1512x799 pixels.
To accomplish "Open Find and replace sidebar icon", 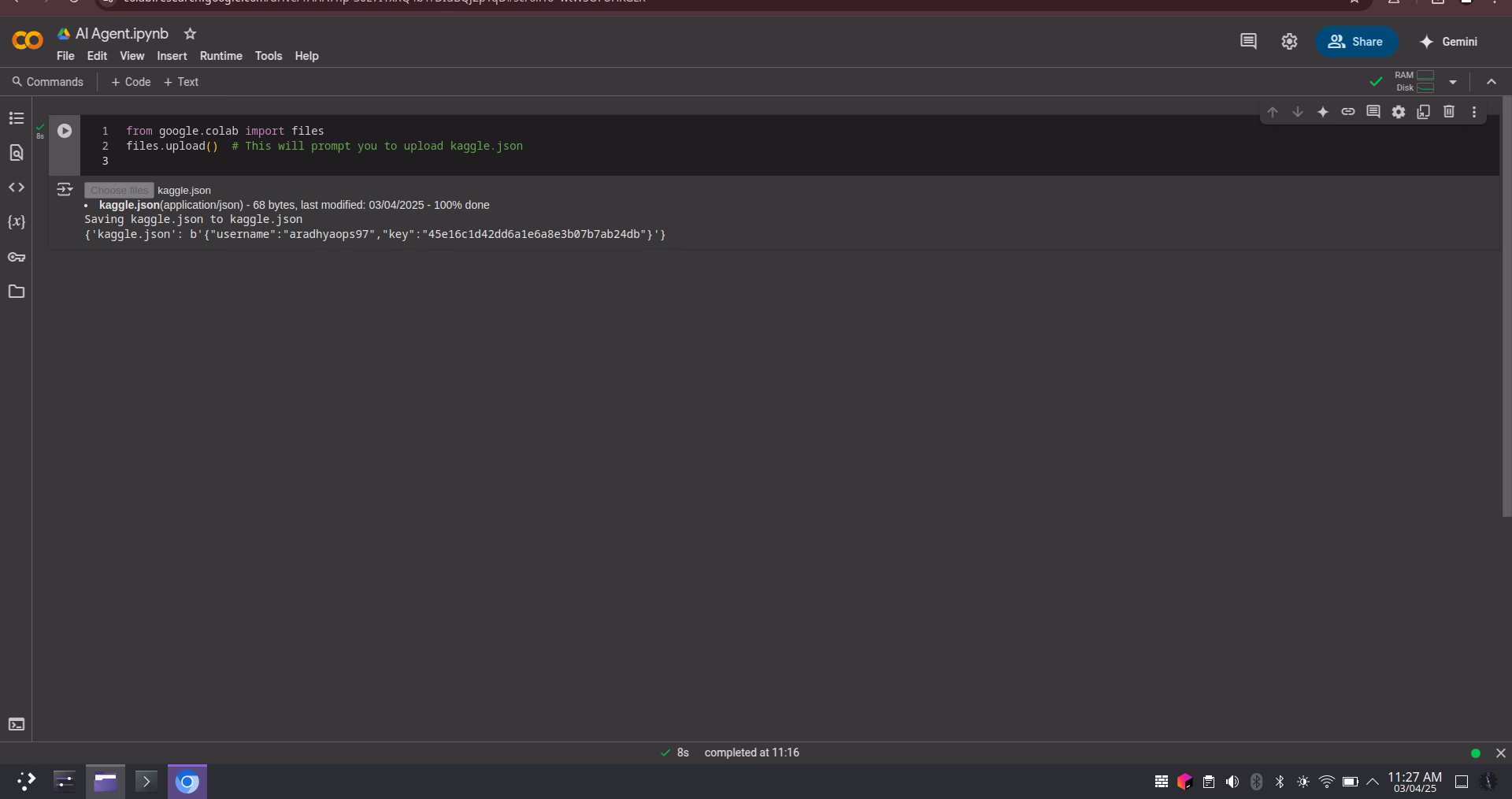I will click(17, 153).
